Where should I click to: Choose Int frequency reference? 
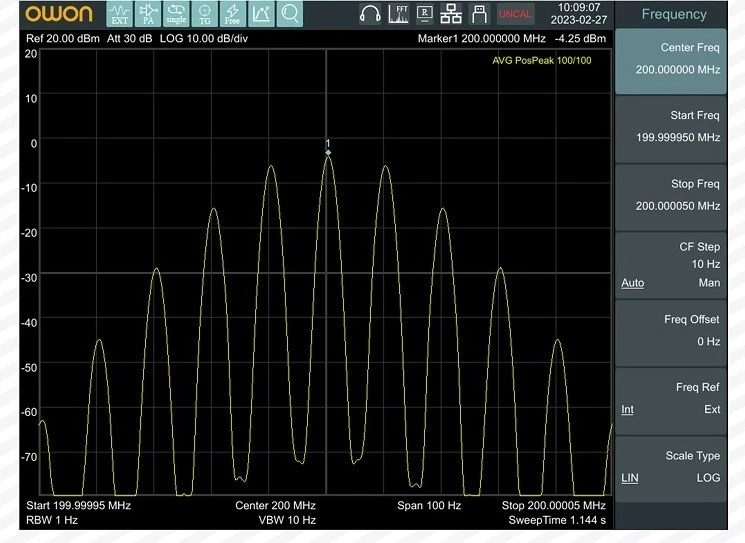click(x=627, y=410)
